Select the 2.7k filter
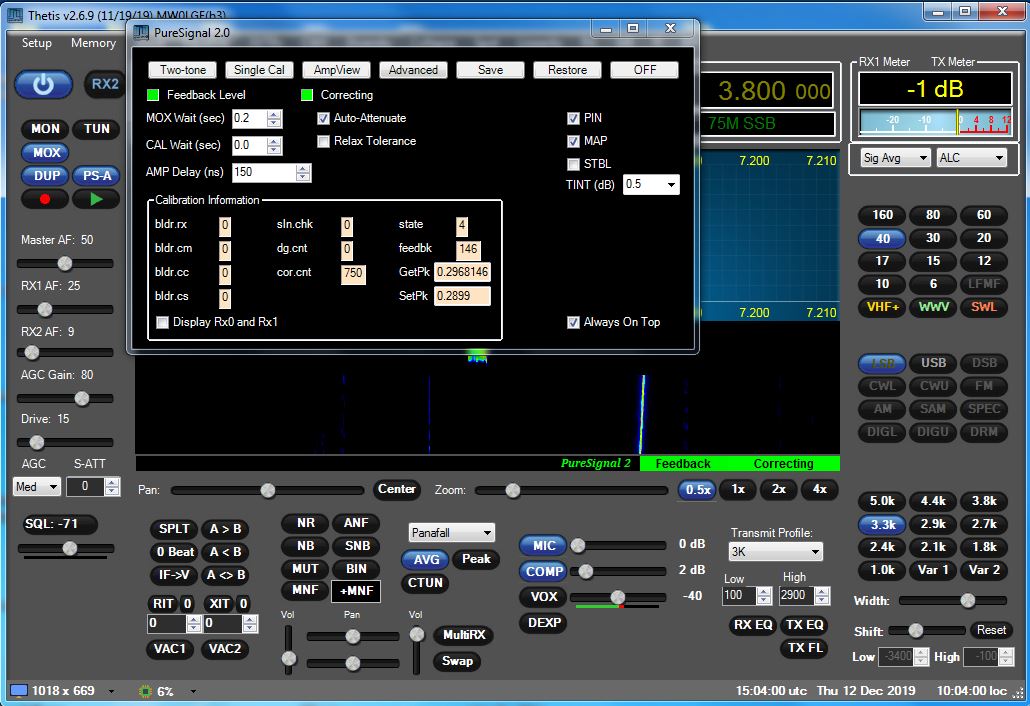1030x706 pixels. click(983, 524)
